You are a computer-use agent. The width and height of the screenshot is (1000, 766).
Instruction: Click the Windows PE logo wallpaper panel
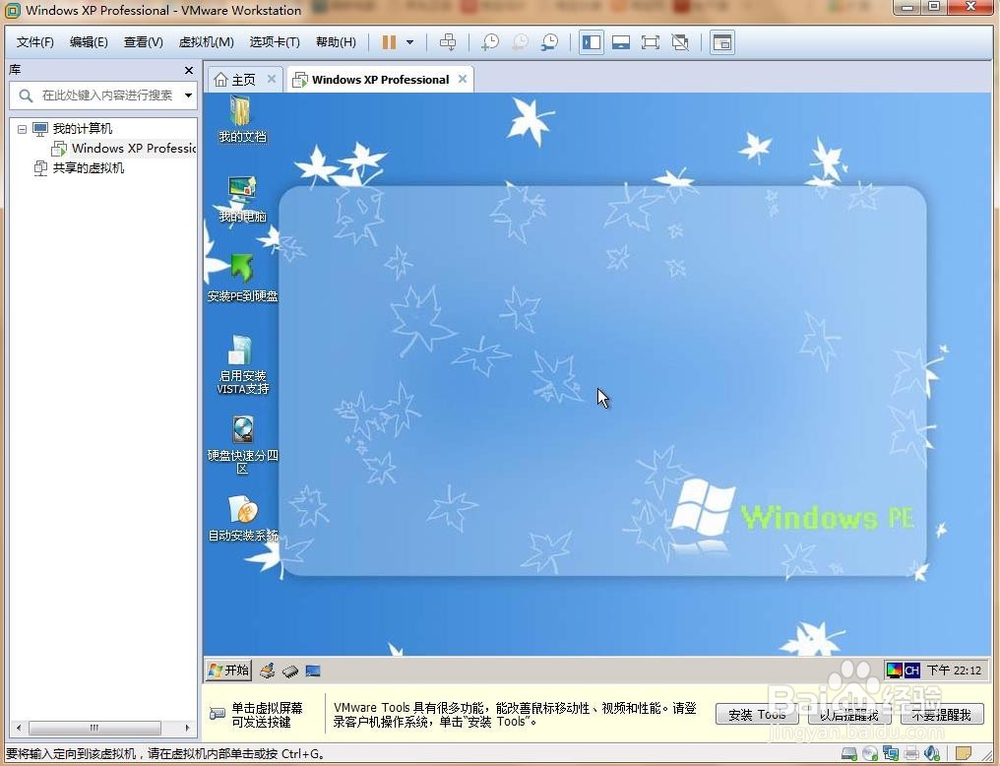pyautogui.click(x=602, y=381)
